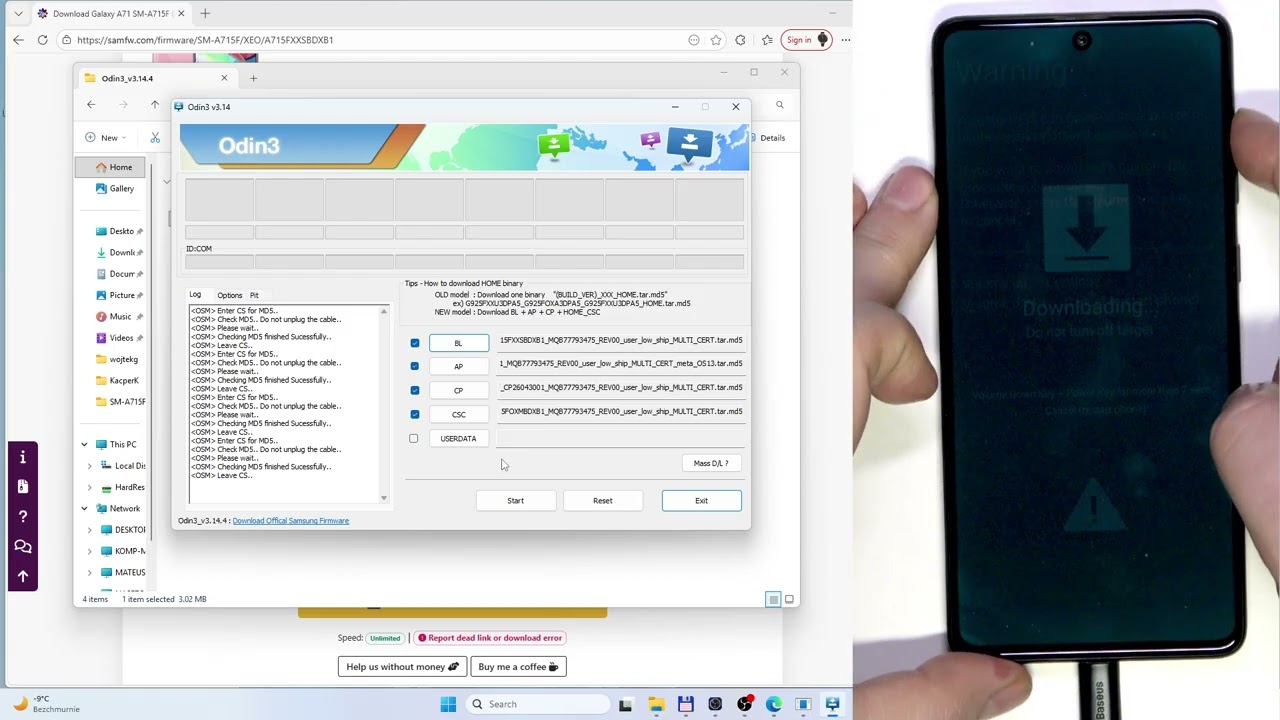Image resolution: width=1280 pixels, height=720 pixels.
Task: Switch Explorer to large thumbnails view layout
Action: click(789, 599)
